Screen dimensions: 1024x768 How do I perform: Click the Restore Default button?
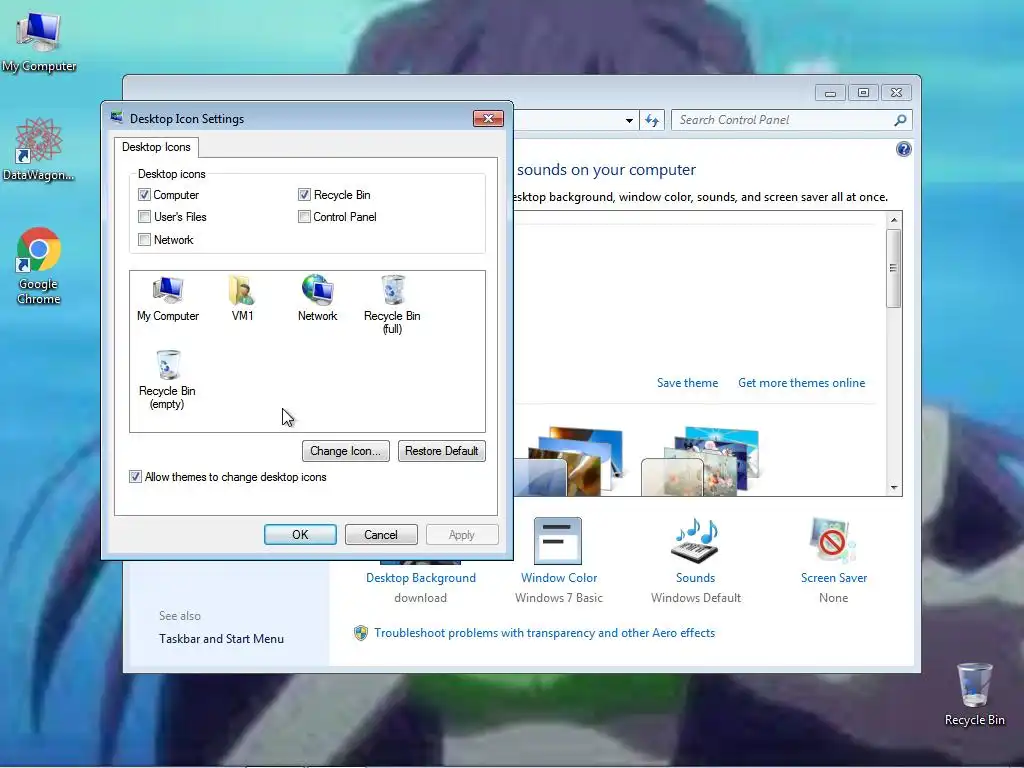coord(441,451)
